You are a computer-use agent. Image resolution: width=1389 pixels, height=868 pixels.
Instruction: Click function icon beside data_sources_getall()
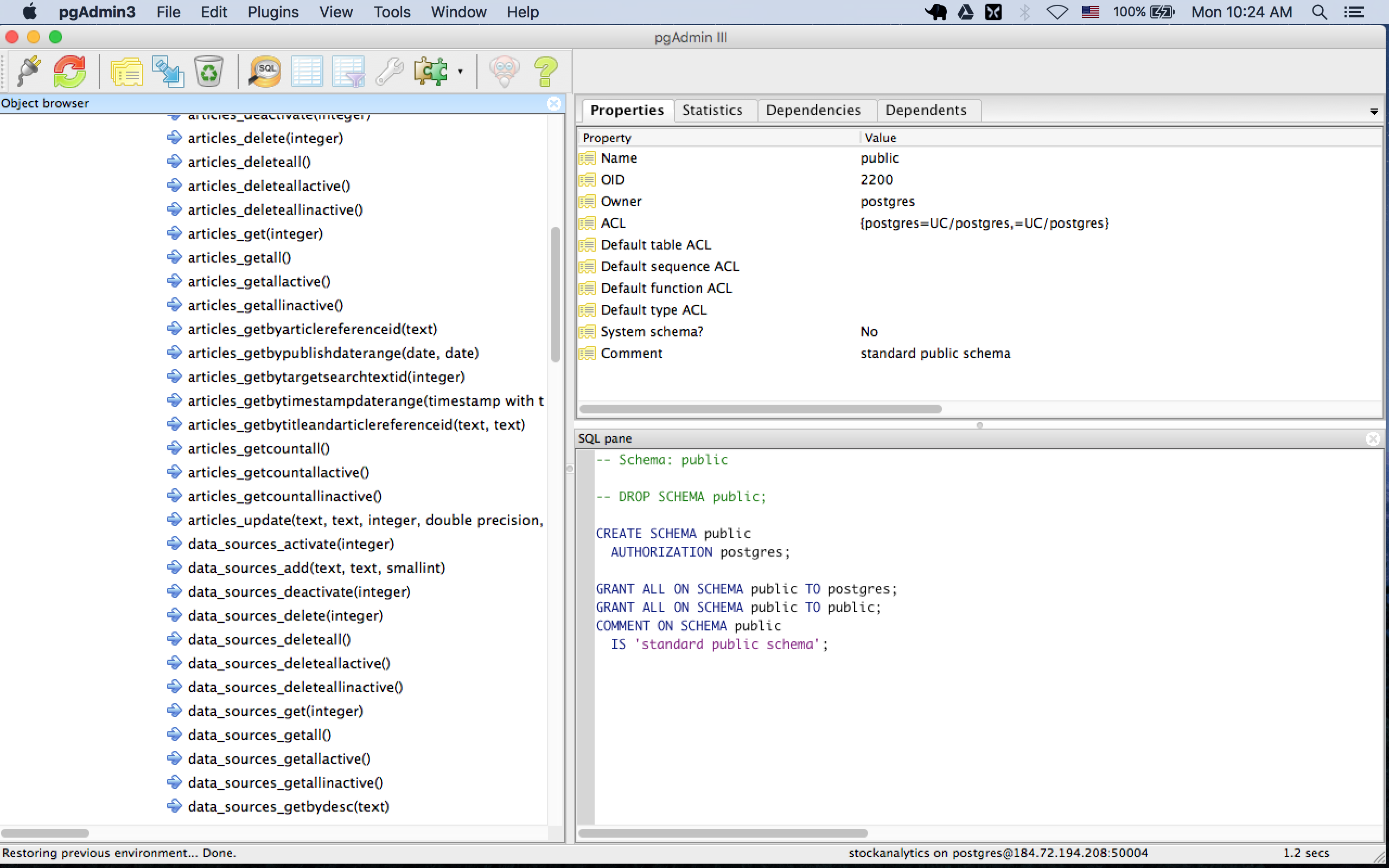point(175,735)
